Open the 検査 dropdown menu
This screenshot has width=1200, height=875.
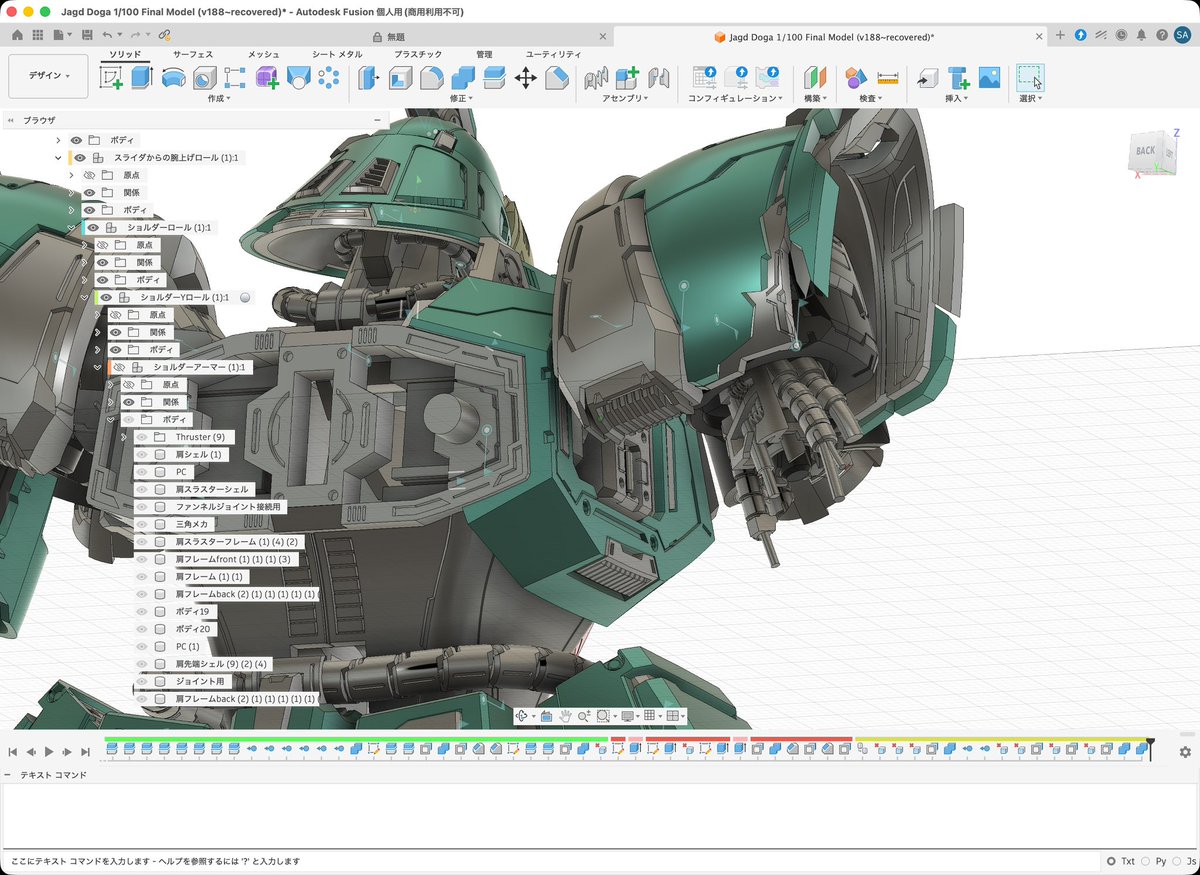(871, 99)
